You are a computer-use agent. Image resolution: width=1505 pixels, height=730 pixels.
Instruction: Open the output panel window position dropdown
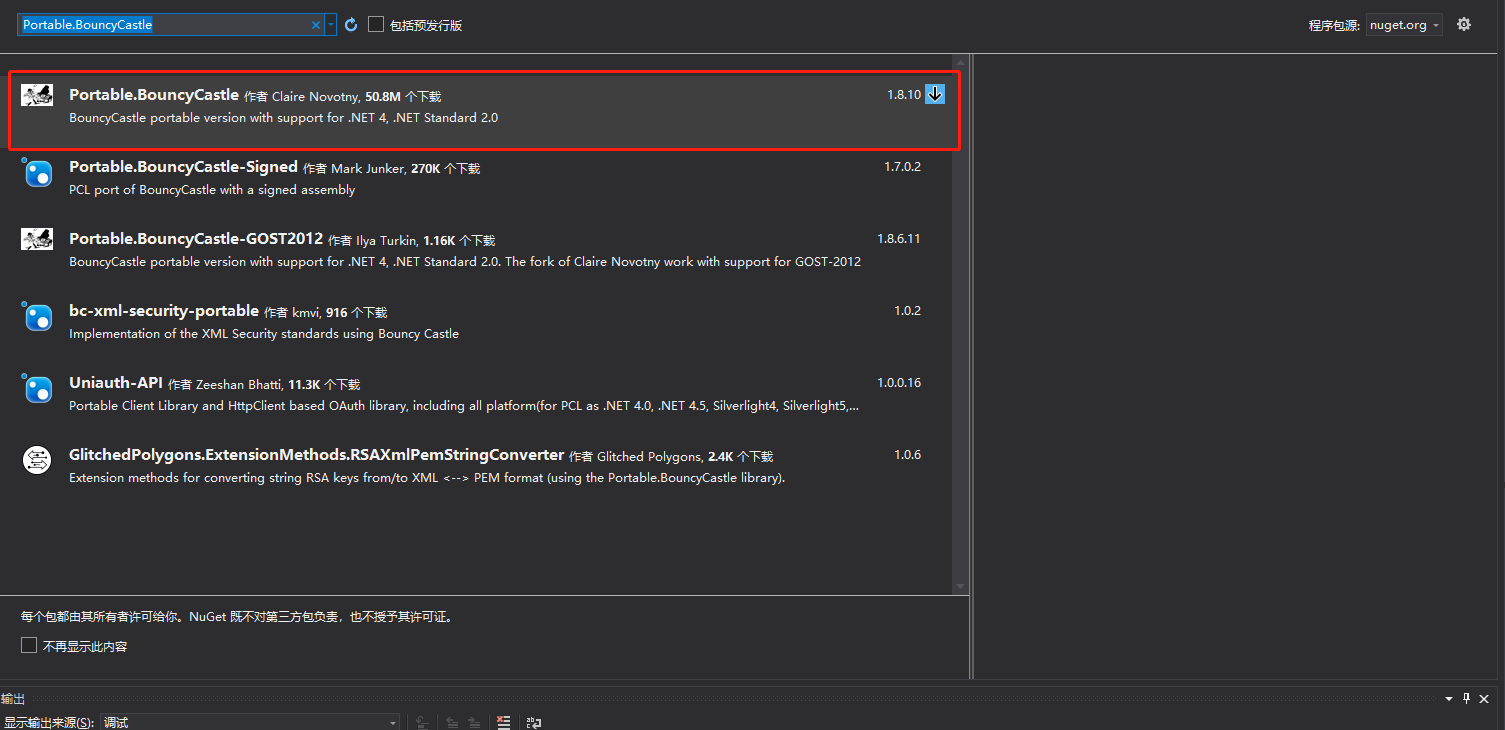pyautogui.click(x=1450, y=699)
